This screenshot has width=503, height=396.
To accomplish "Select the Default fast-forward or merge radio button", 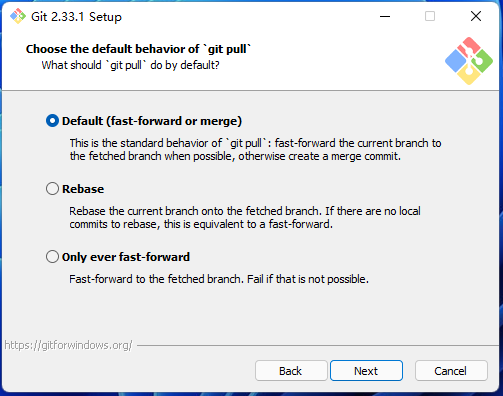I will click(52, 121).
